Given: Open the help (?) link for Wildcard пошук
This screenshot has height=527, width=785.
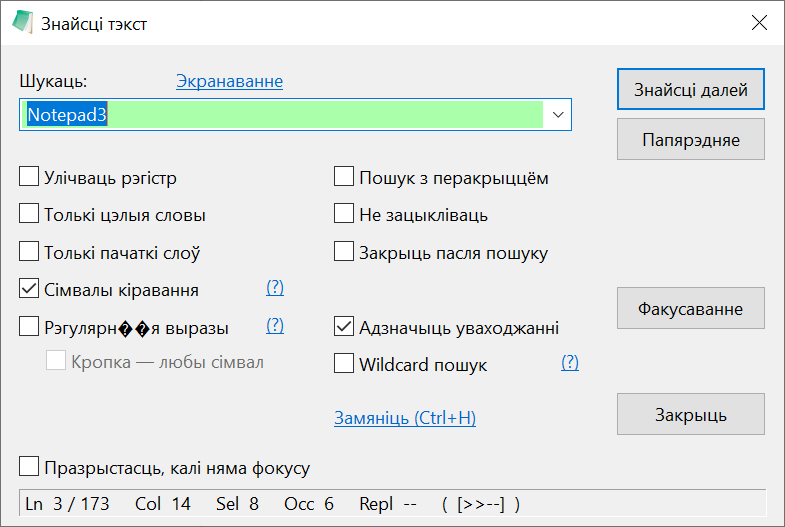Looking at the screenshot, I should pyautogui.click(x=570, y=362).
